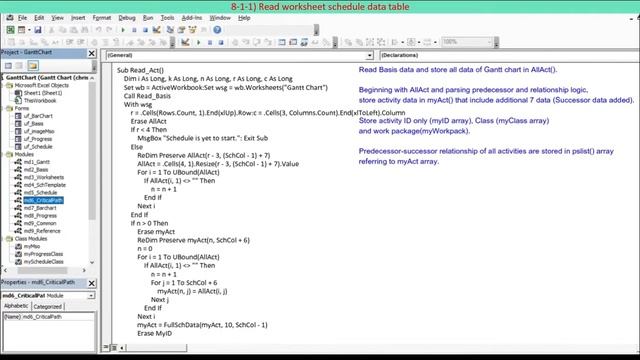Open the Project Explorer icon

pyautogui.click(x=170, y=30)
